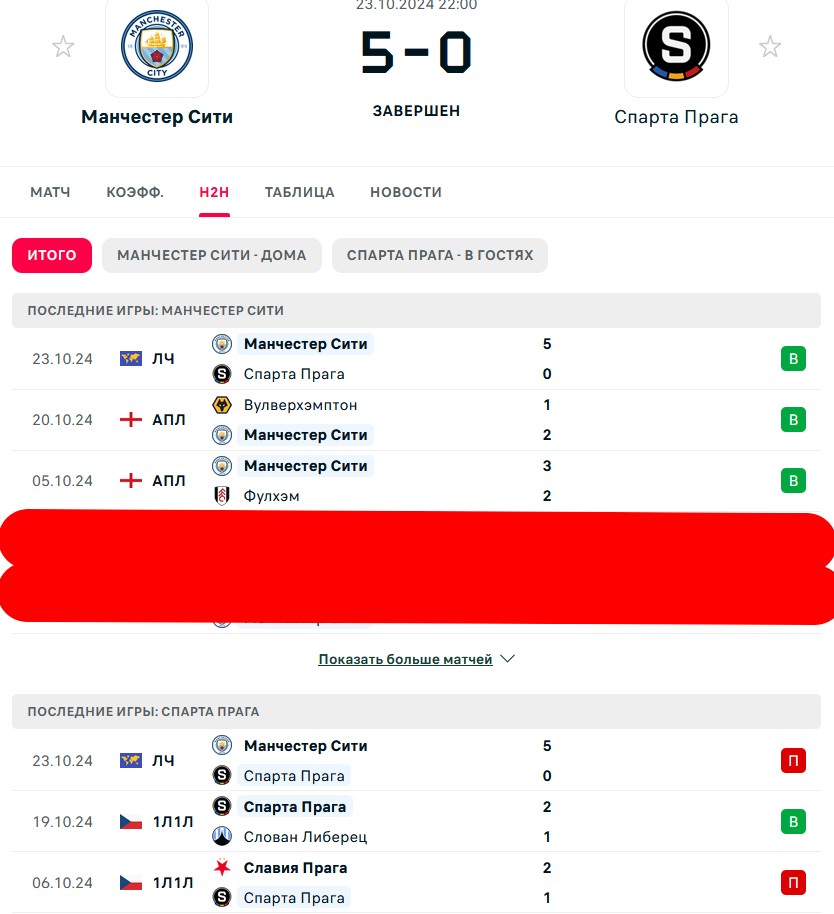Switch to the МАТЧ tab
The width and height of the screenshot is (834, 914).
[50, 192]
